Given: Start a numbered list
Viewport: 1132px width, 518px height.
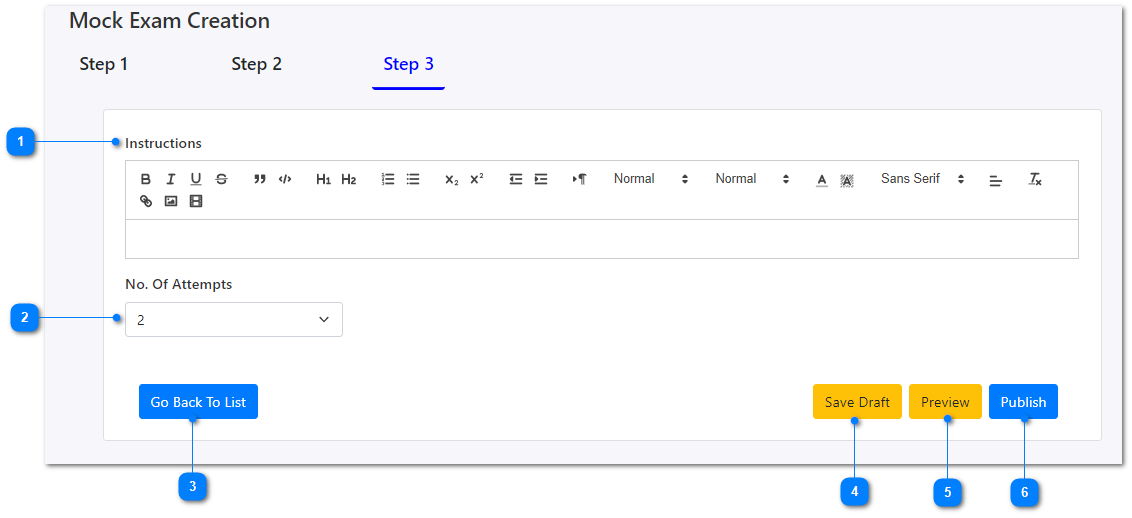Looking at the screenshot, I should tap(388, 179).
